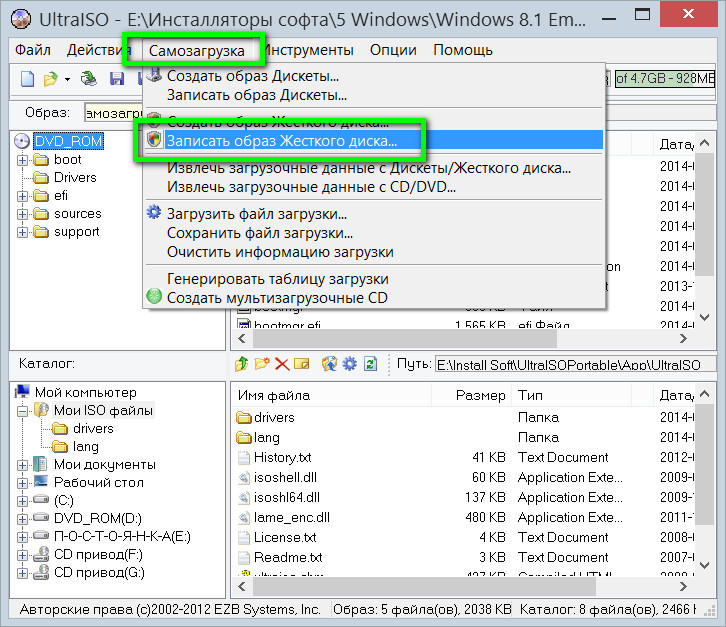Click the Имя файла column header
The image size is (726, 627).
click(x=331, y=395)
